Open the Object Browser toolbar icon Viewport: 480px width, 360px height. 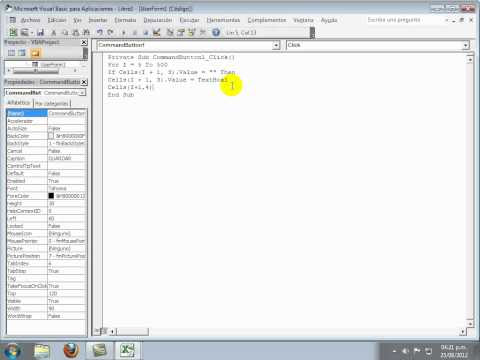[192, 32]
